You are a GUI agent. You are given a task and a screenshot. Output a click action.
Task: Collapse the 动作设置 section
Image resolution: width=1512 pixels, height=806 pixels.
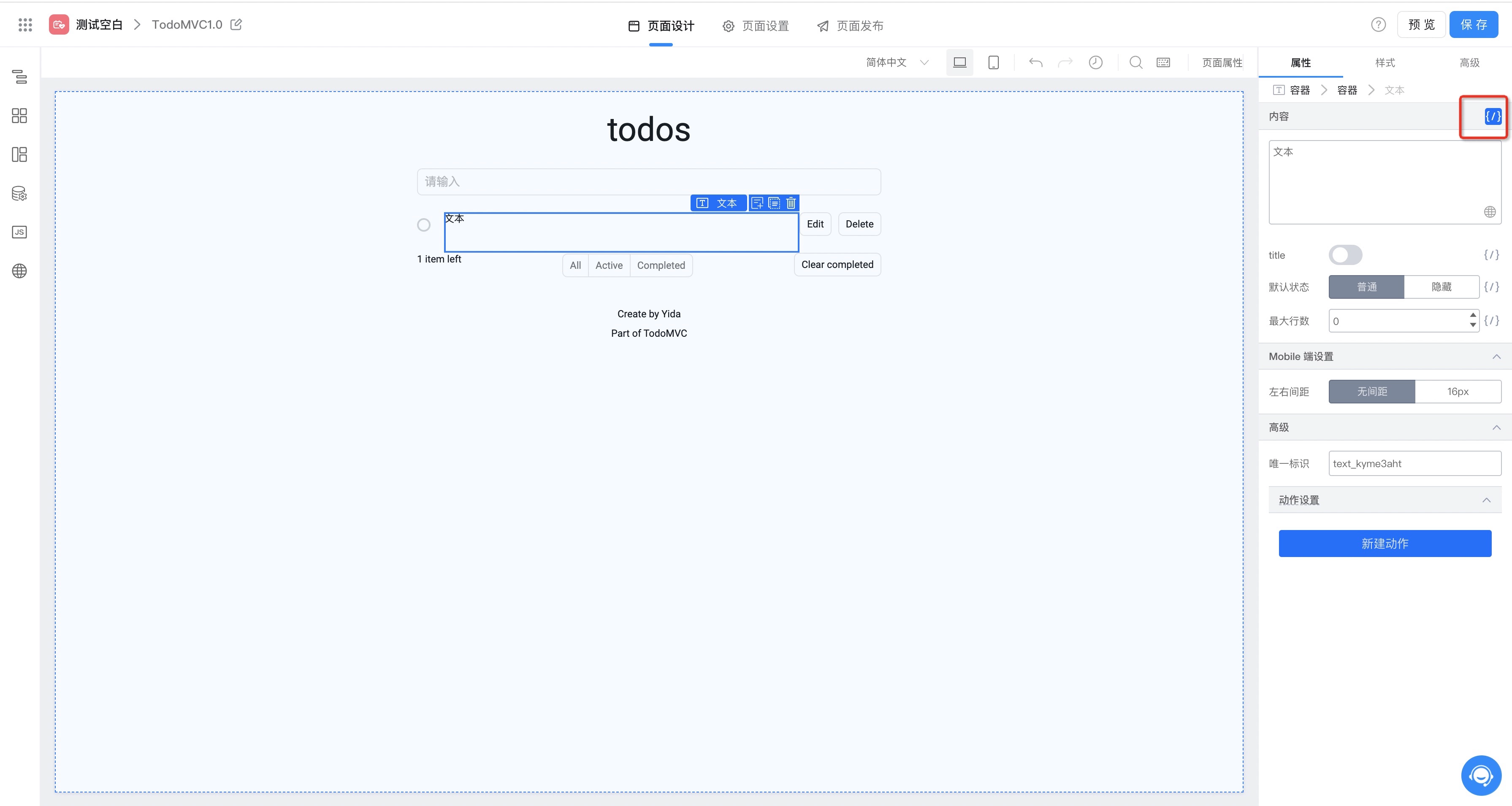(x=1486, y=500)
